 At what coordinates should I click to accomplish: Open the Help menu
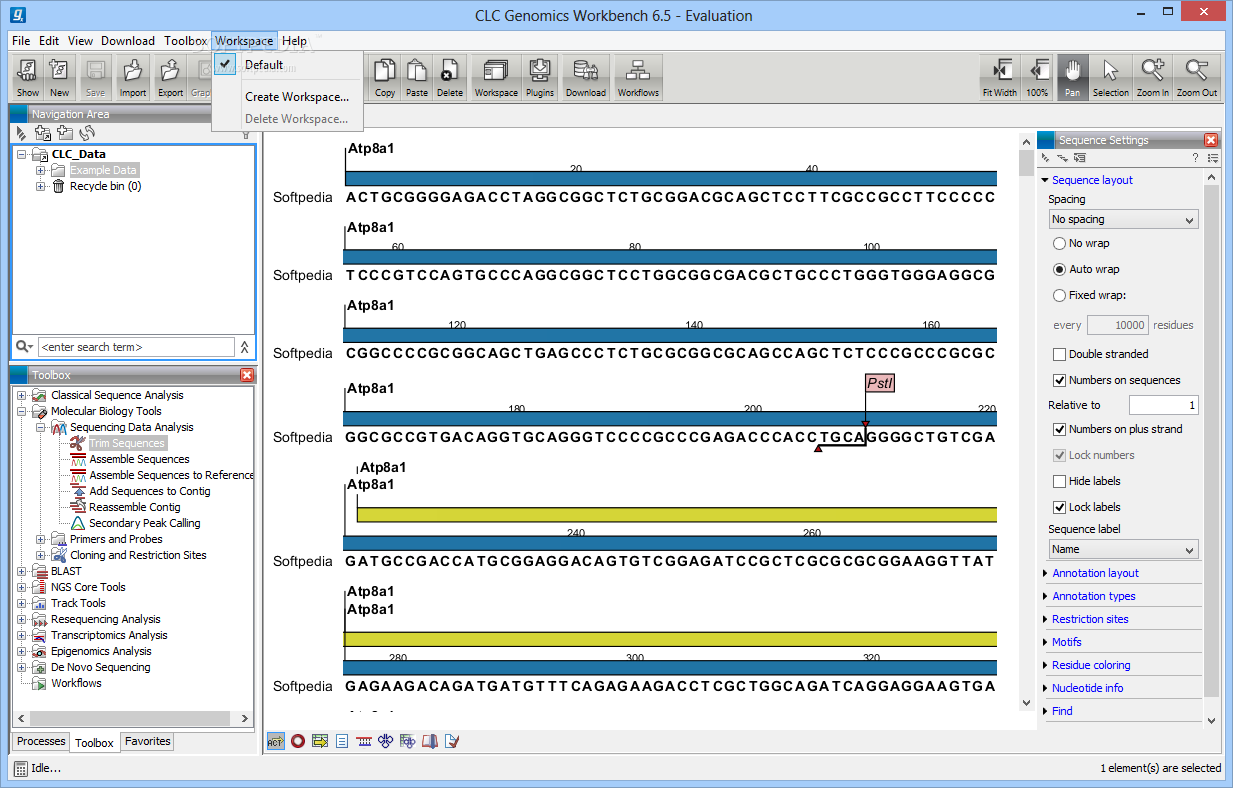(294, 41)
